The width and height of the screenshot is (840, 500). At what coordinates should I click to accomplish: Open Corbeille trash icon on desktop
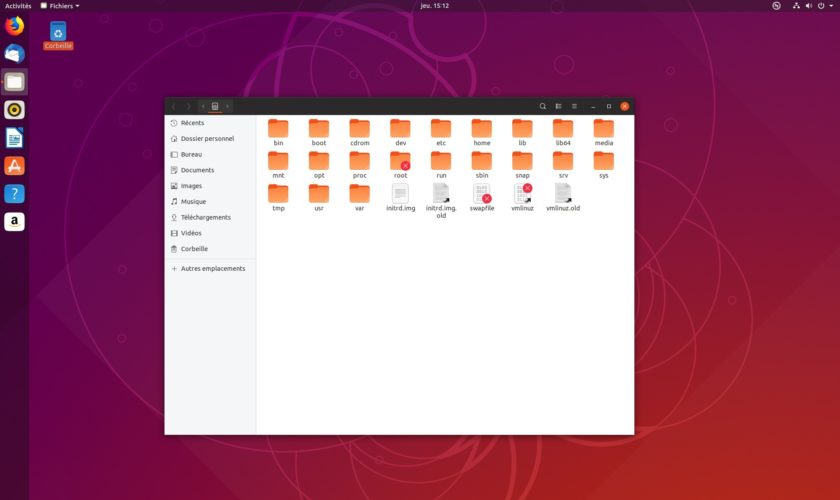pyautogui.click(x=58, y=32)
